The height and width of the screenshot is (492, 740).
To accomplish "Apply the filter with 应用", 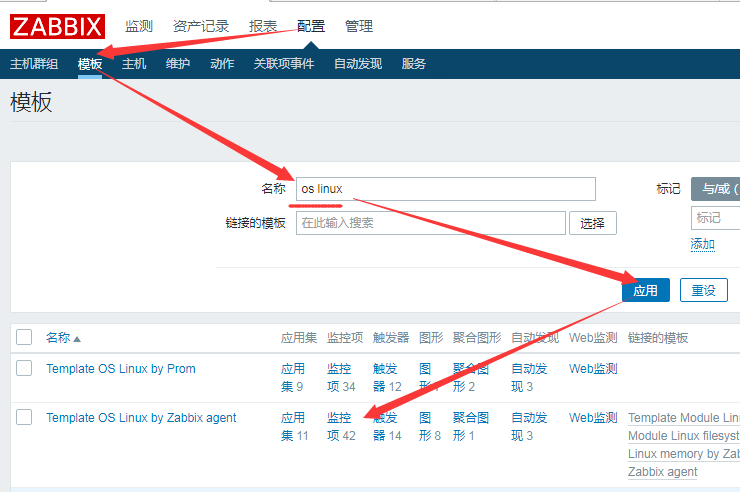I will [x=646, y=290].
